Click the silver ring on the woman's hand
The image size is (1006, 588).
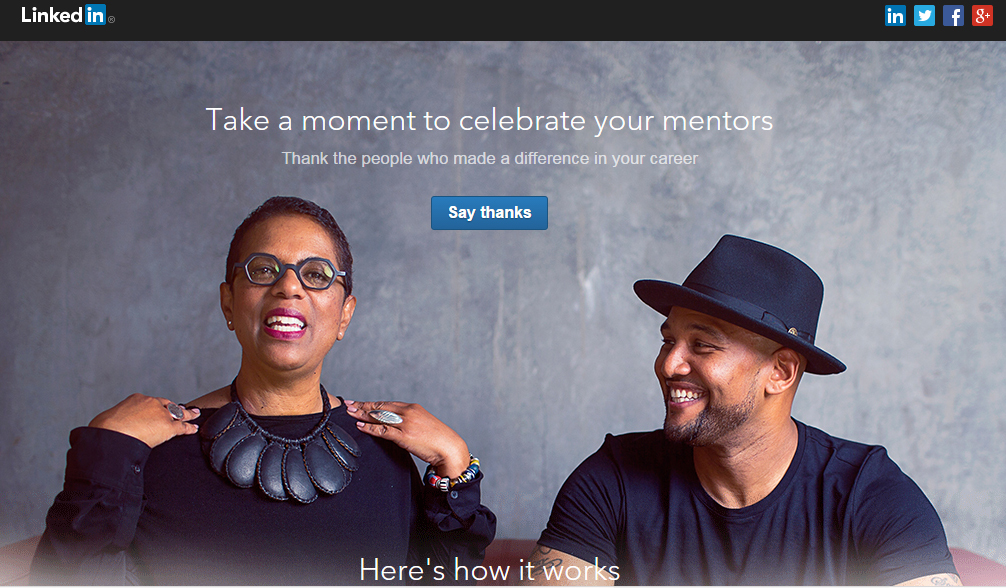tap(385, 415)
